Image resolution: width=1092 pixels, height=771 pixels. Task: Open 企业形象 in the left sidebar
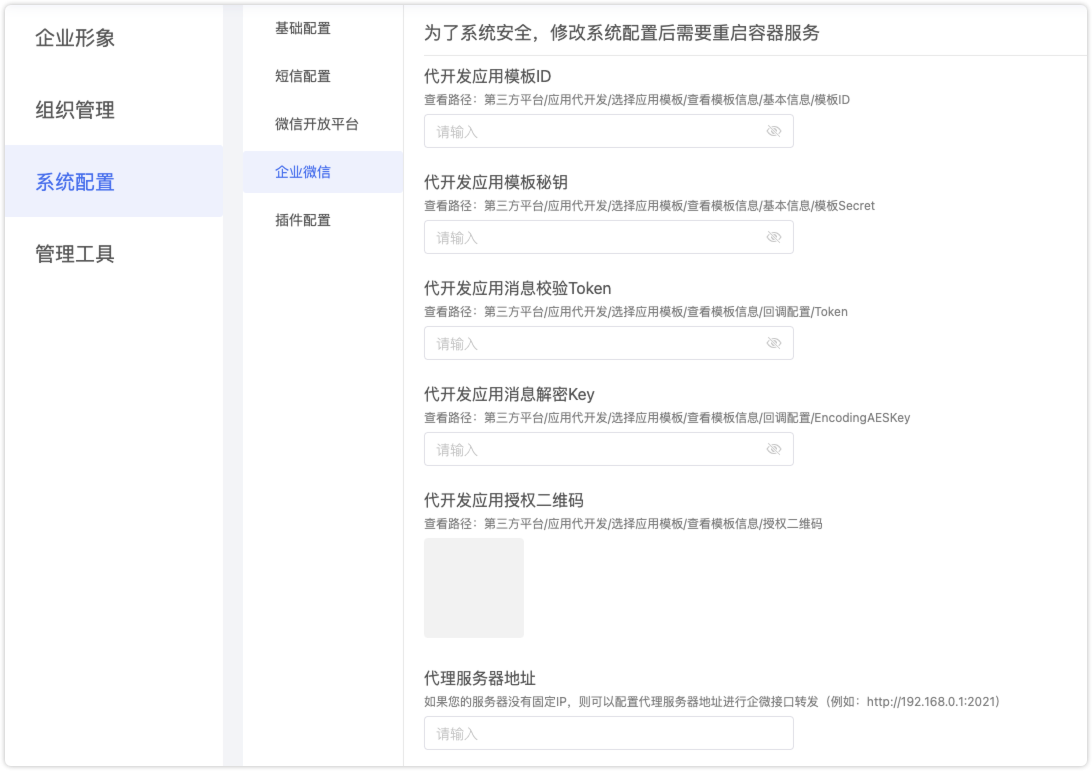pos(75,38)
